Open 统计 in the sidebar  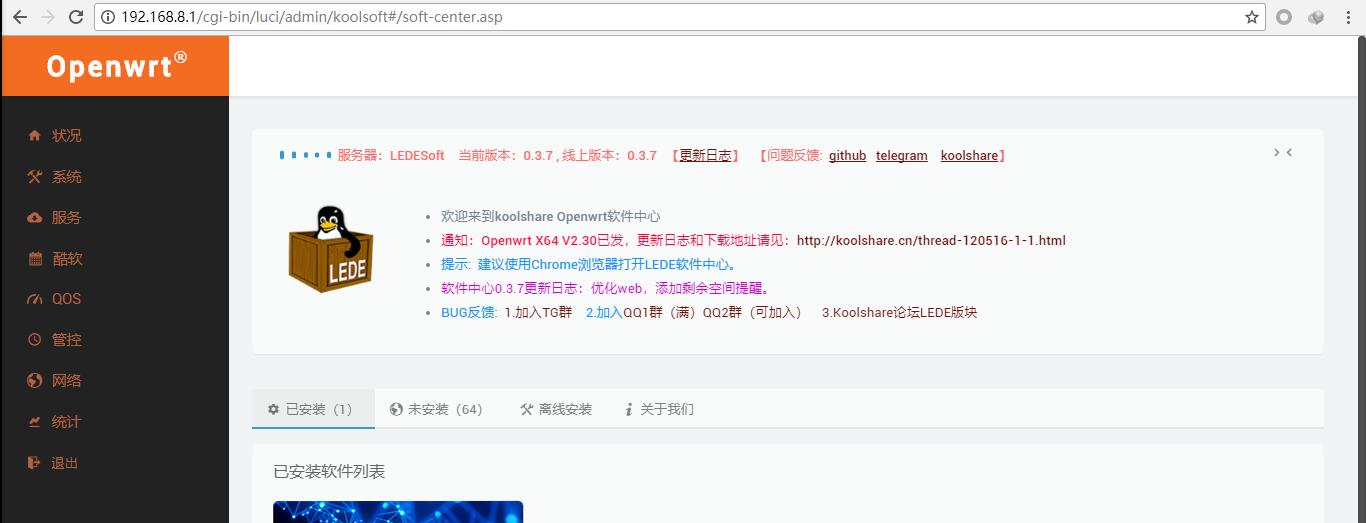(x=67, y=422)
